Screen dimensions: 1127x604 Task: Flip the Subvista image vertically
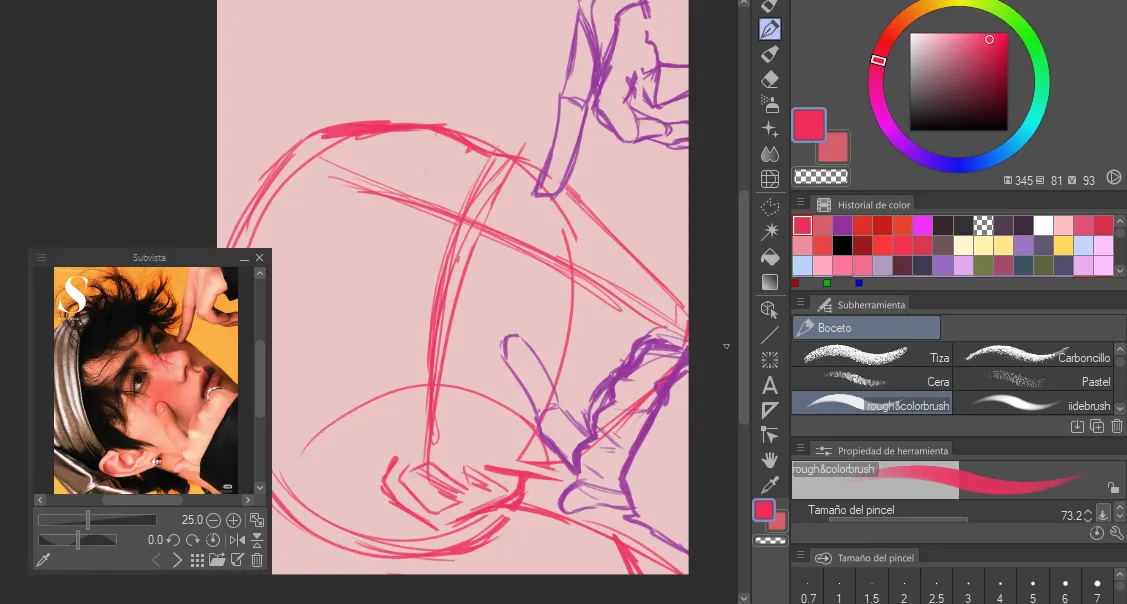(x=257, y=540)
